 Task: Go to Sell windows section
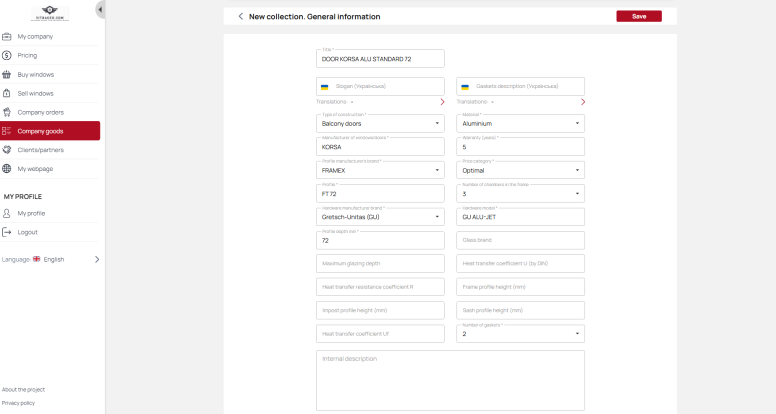50,93
